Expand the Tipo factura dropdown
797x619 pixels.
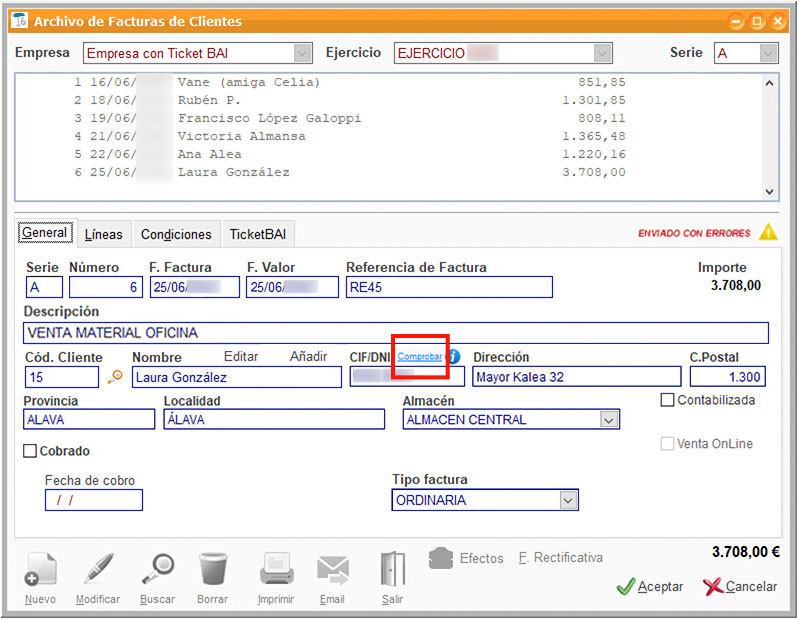[568, 500]
